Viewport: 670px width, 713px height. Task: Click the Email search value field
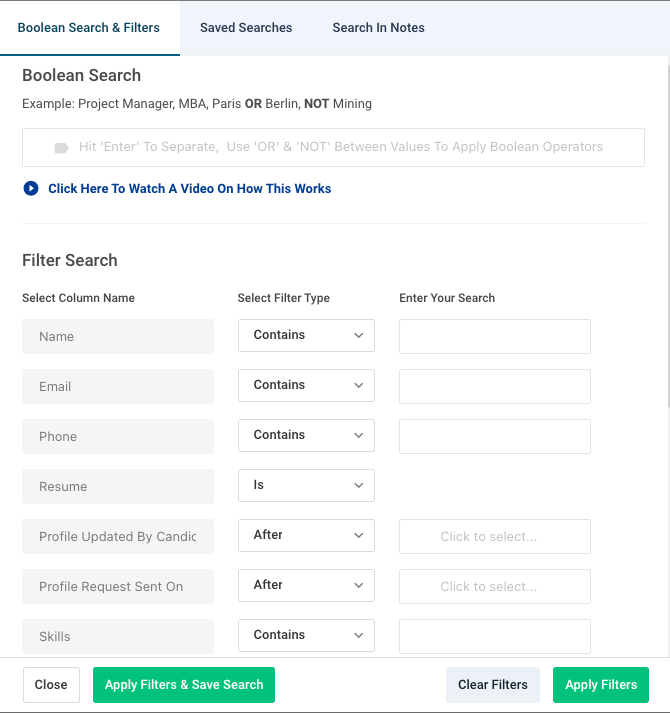(x=495, y=387)
